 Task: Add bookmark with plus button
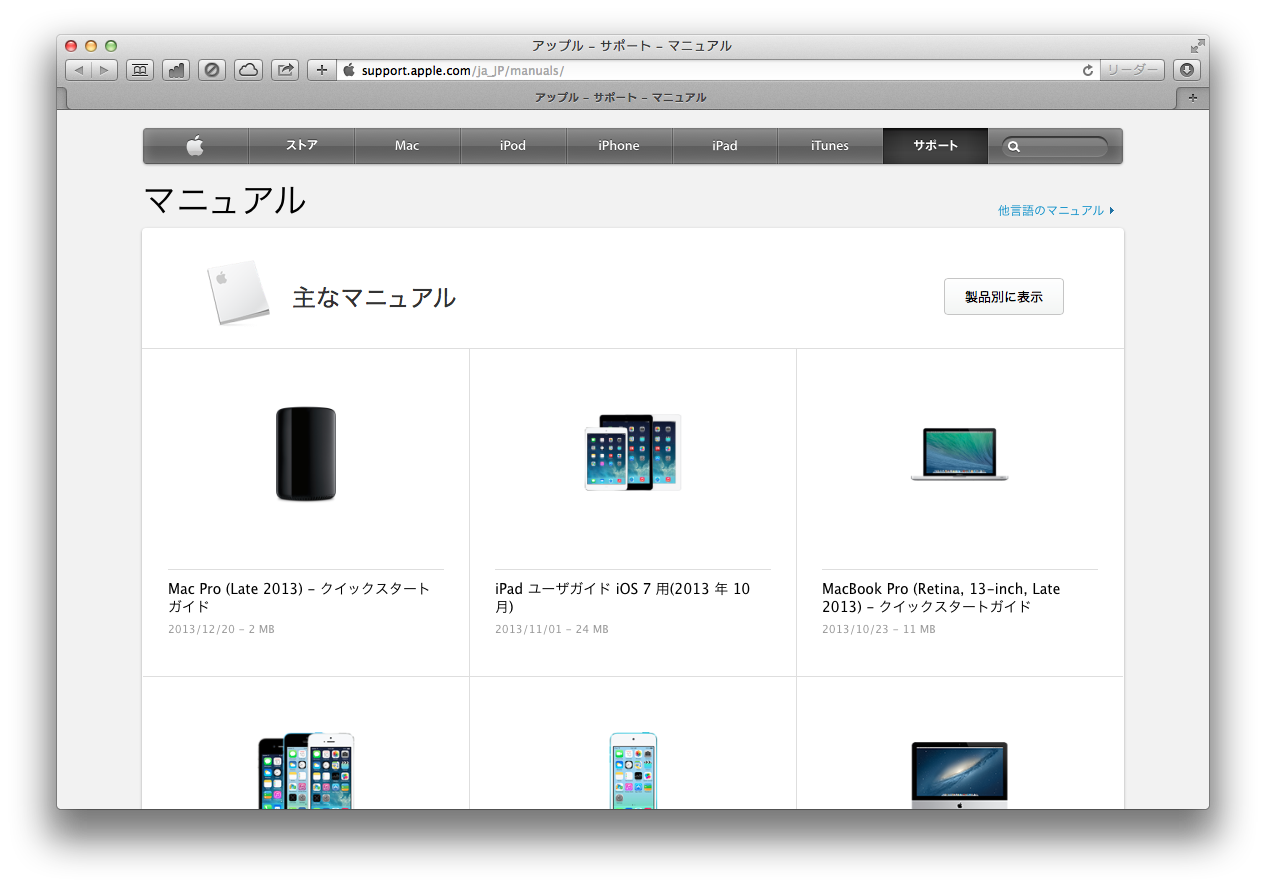(321, 70)
